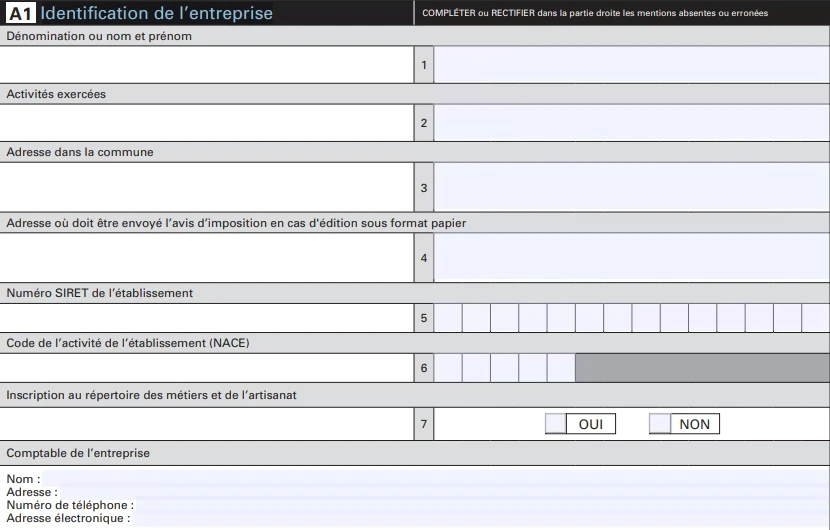
Task: Select the Adresse dans la commune field 3
Action: (x=631, y=187)
